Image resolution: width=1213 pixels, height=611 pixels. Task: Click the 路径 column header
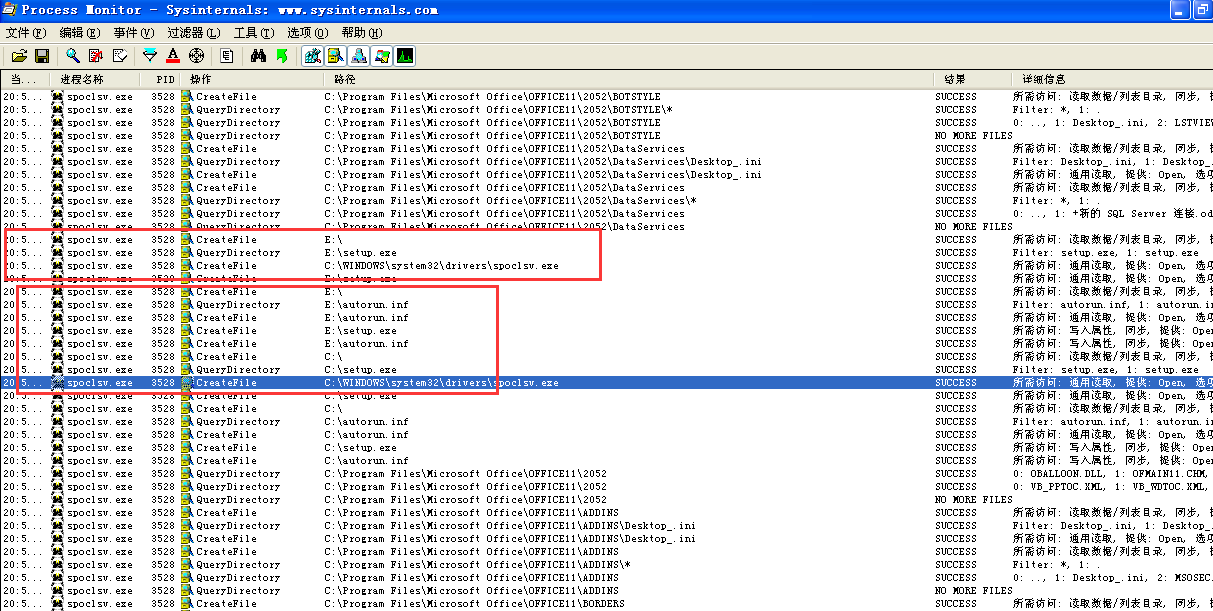point(345,79)
